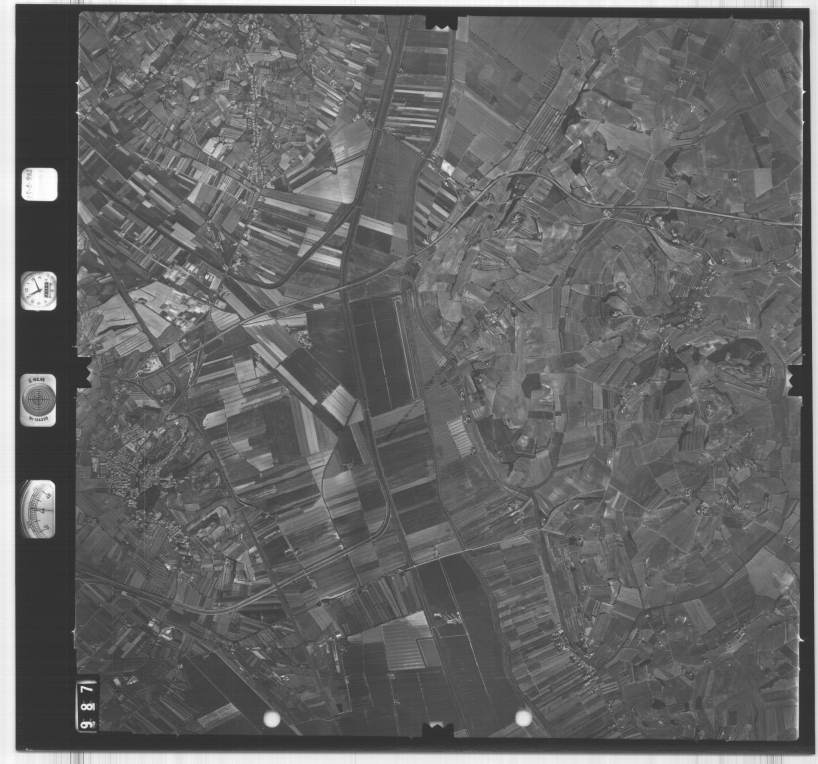The image size is (818, 764).
Task: Click the frame number 987 label
Action: (x=87, y=704)
